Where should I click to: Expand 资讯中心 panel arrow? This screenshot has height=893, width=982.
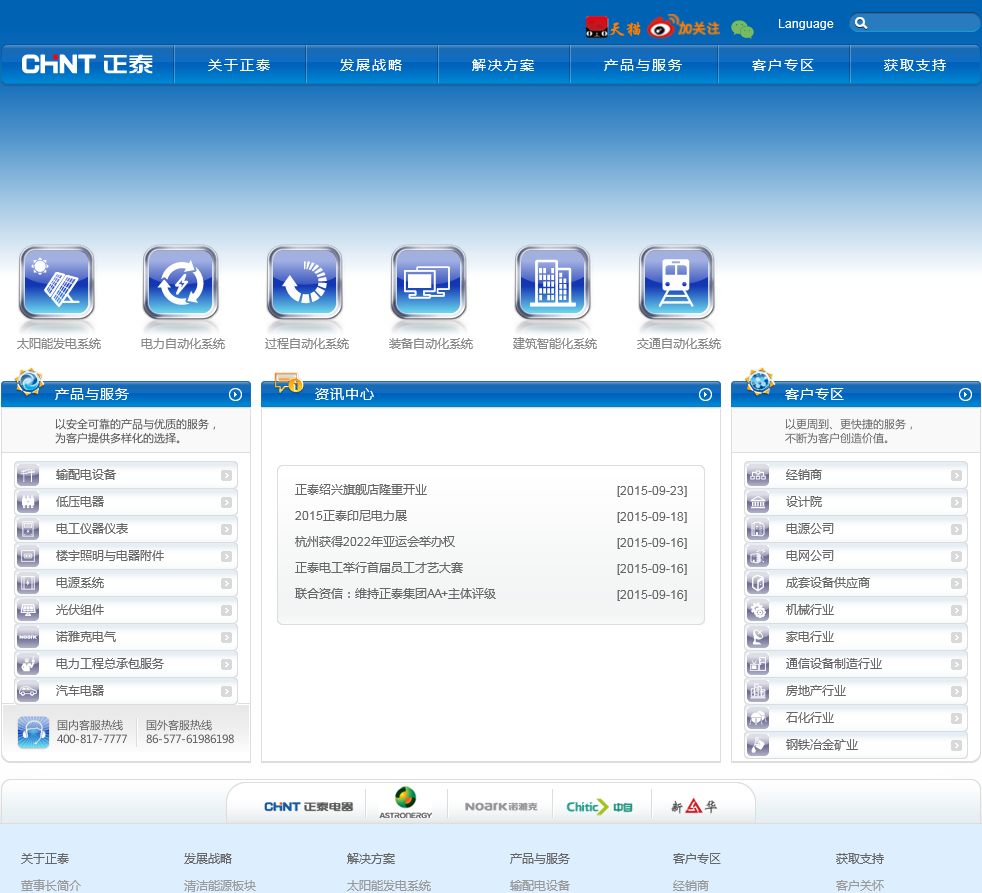(x=705, y=395)
